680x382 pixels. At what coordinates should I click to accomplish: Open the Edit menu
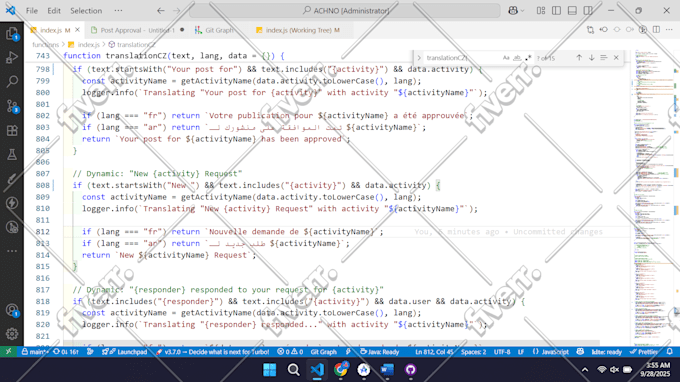coord(54,10)
